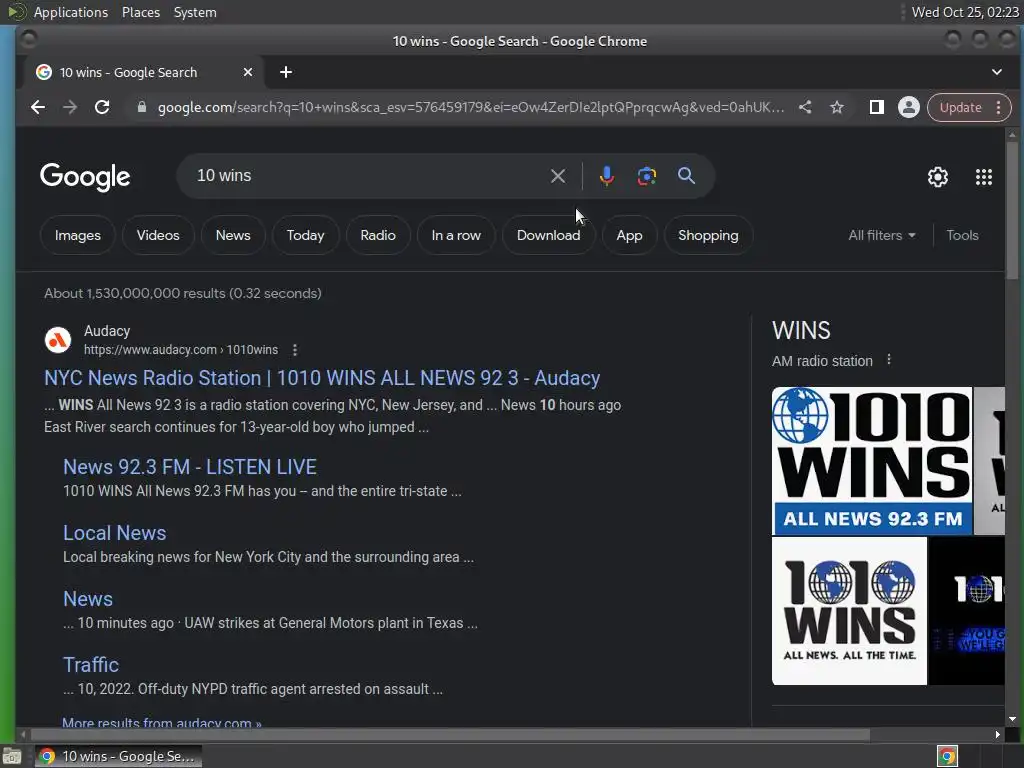Click the scroll right arrow
Viewport: 1024px width, 768px height.
point(997,735)
